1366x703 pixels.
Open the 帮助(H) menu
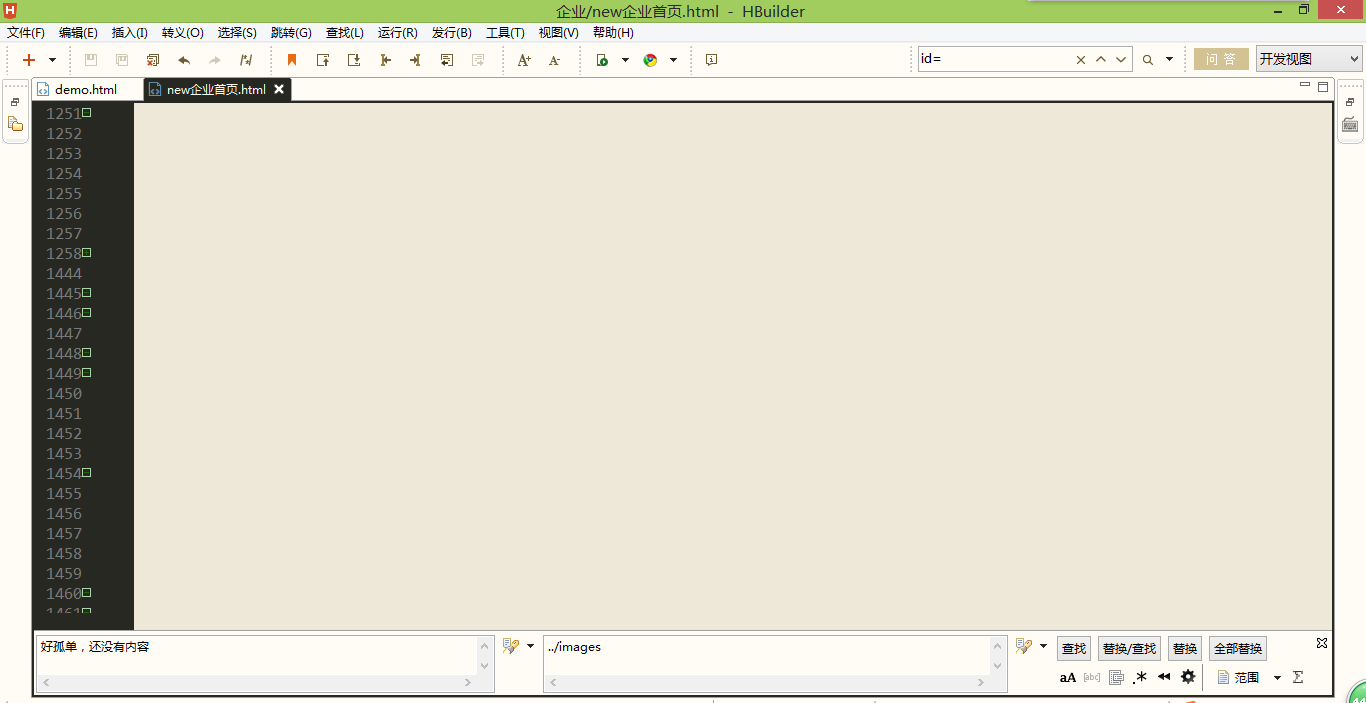click(613, 33)
